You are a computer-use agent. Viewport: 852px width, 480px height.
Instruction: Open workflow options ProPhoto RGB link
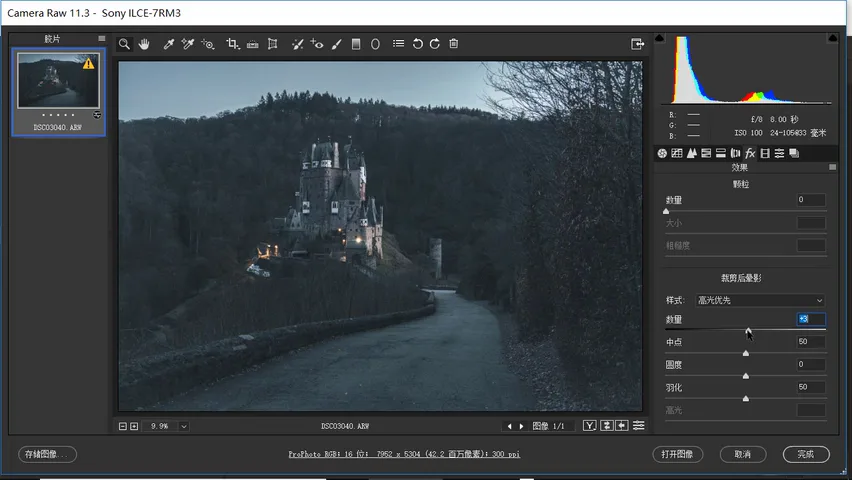pyautogui.click(x=404, y=454)
